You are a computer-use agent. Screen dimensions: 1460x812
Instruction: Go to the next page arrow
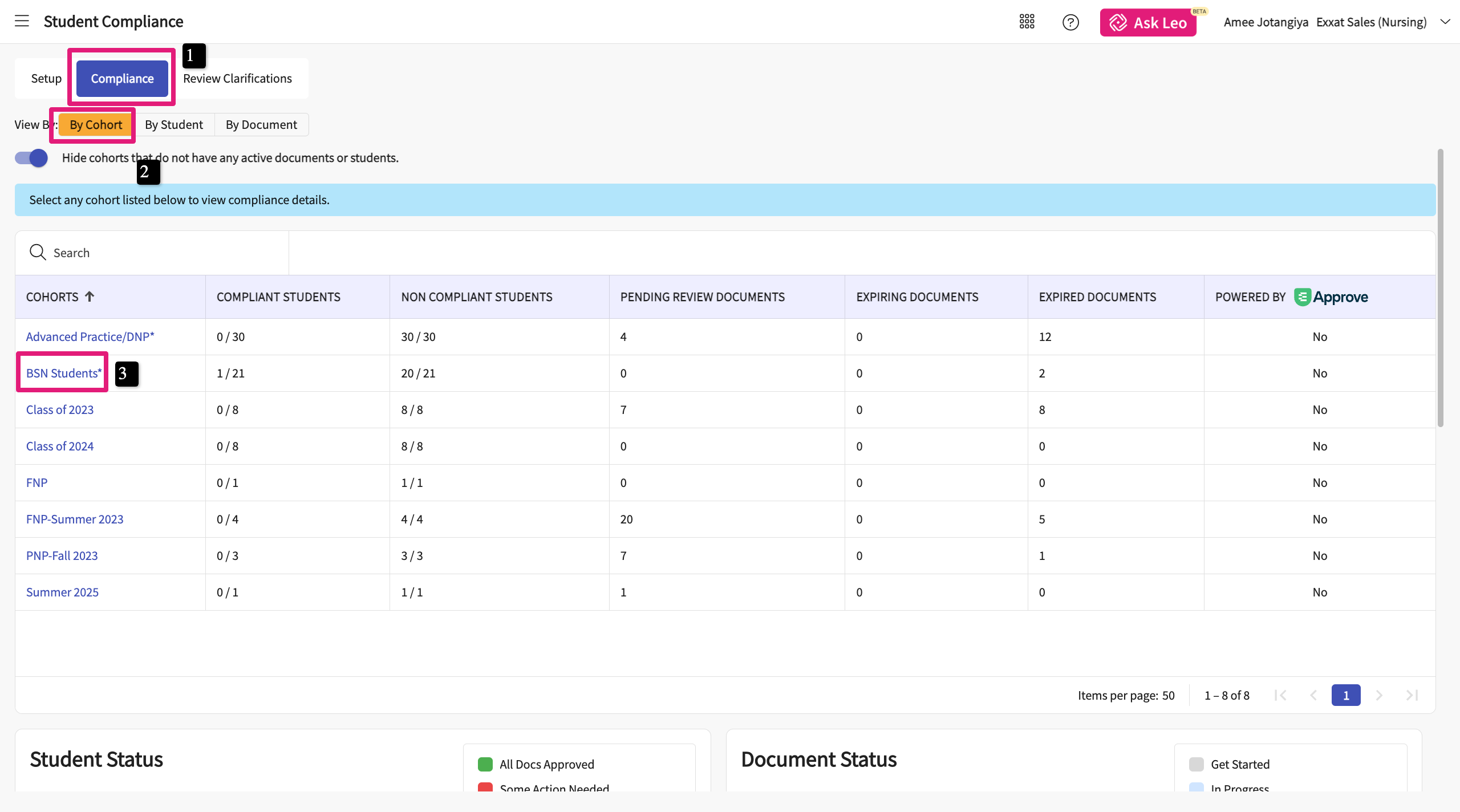pyautogui.click(x=1379, y=695)
